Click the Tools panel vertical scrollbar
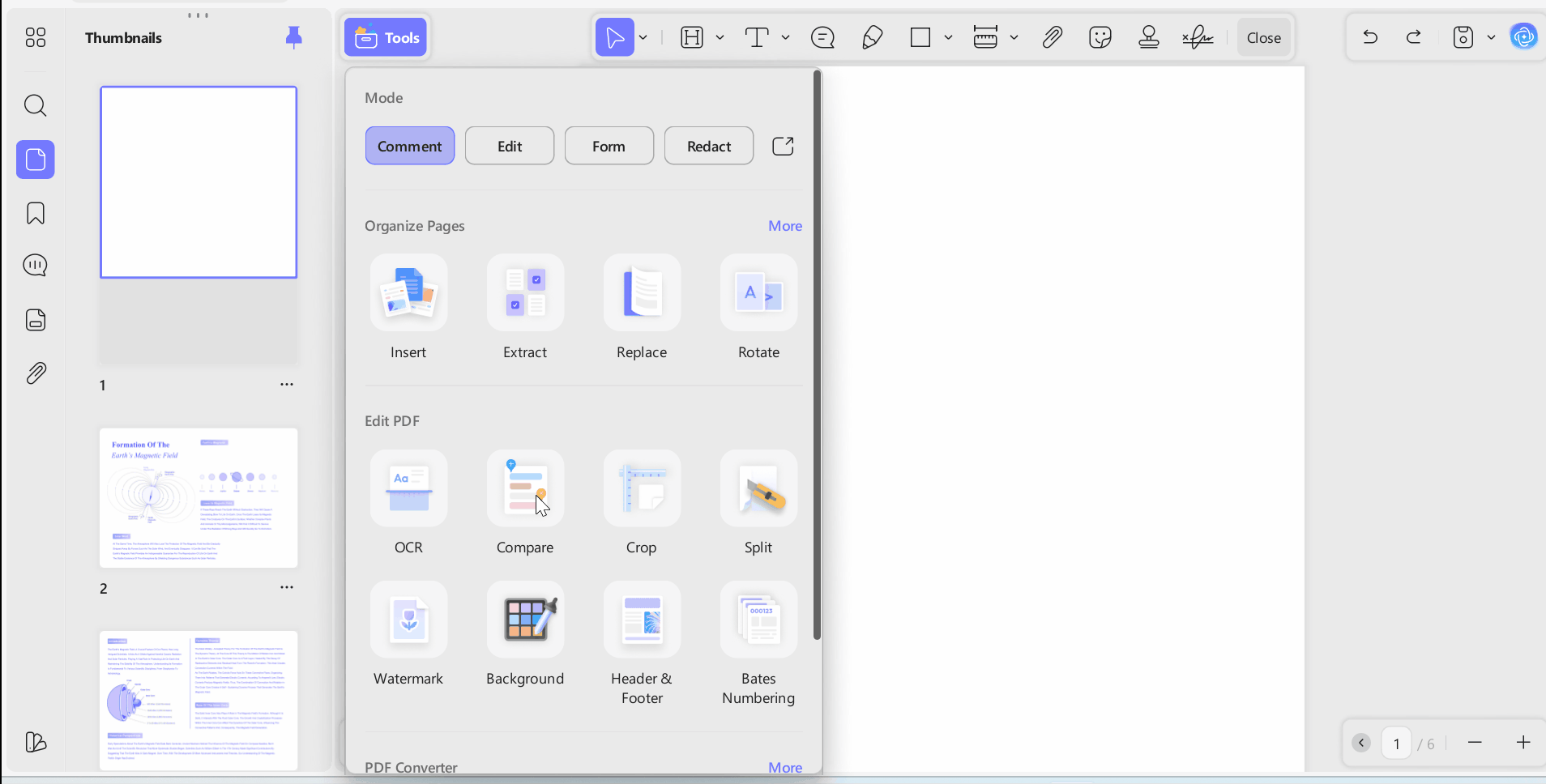The height and width of the screenshot is (784, 1546). coord(818,354)
